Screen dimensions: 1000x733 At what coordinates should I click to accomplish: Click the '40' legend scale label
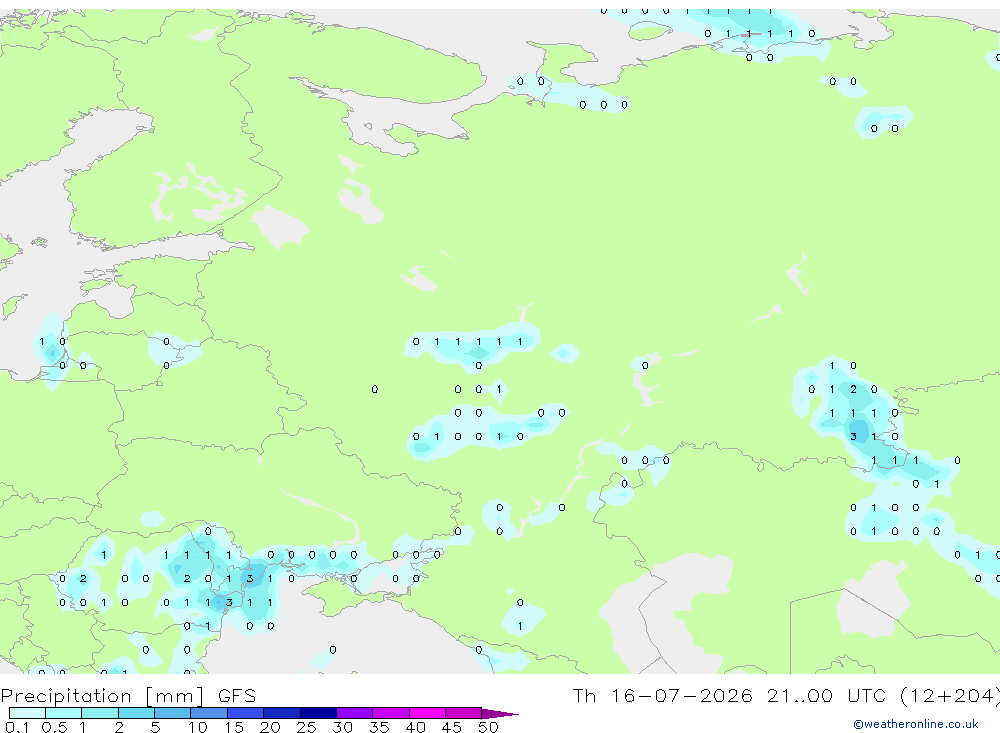[x=415, y=727]
